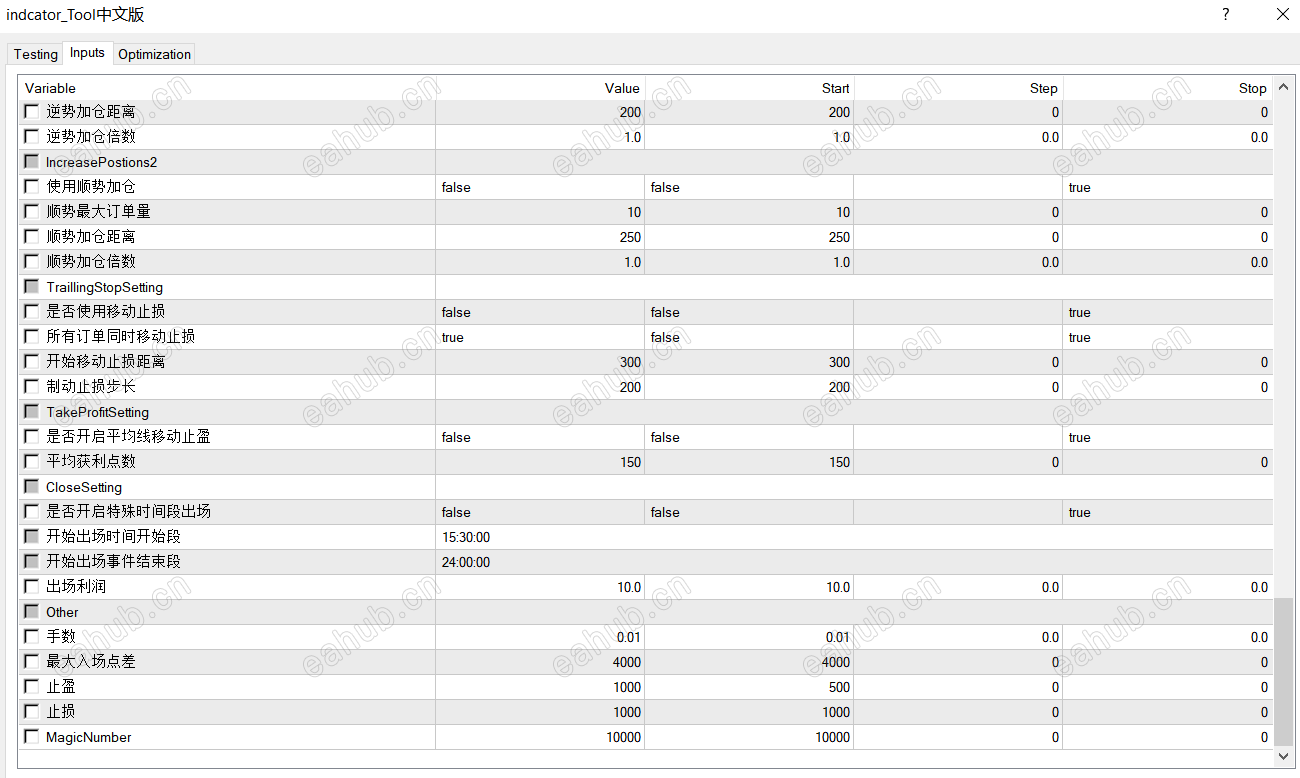
Task: Edit the 止盈 value field showing 1000
Action: tap(540, 687)
